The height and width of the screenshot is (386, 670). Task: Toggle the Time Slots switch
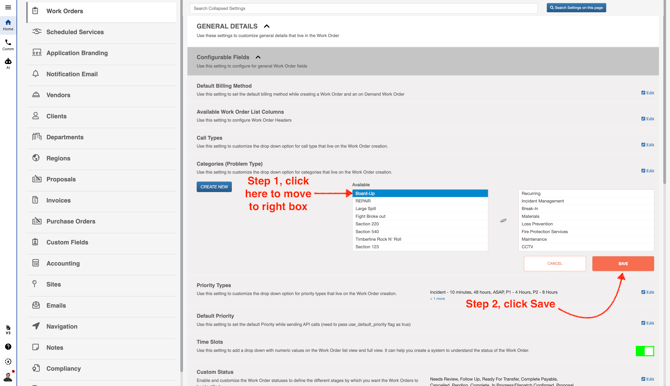(x=645, y=351)
